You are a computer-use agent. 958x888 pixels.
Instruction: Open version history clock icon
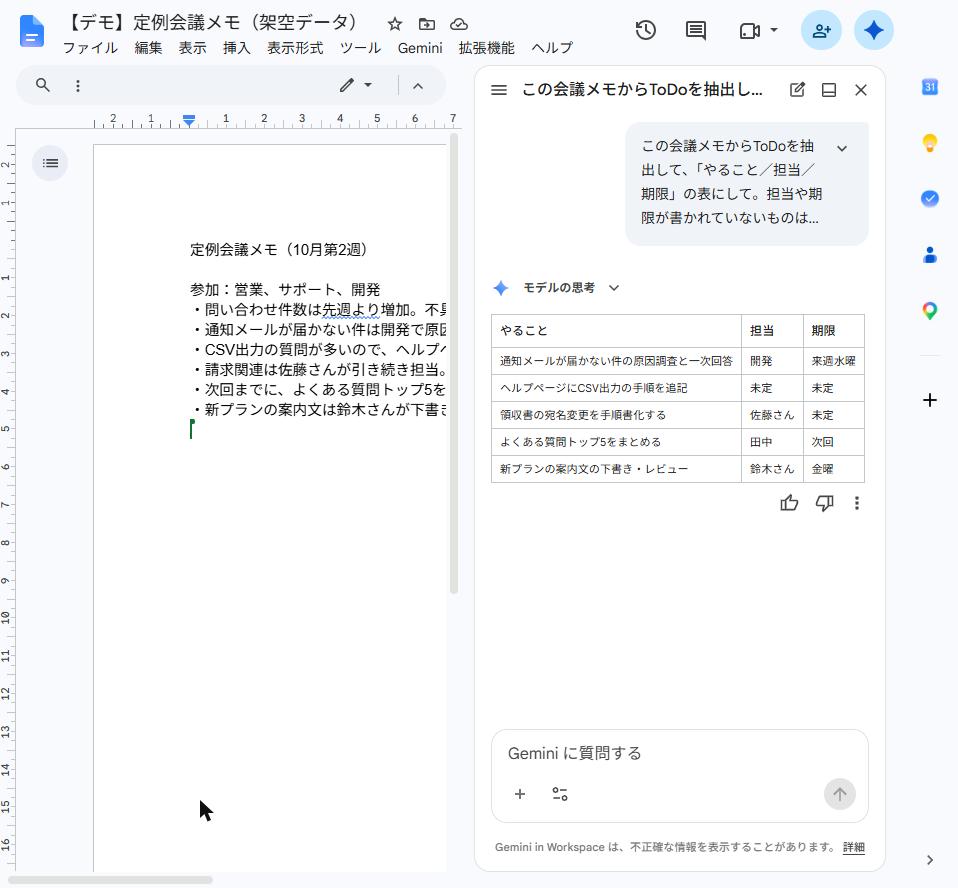pyautogui.click(x=645, y=30)
